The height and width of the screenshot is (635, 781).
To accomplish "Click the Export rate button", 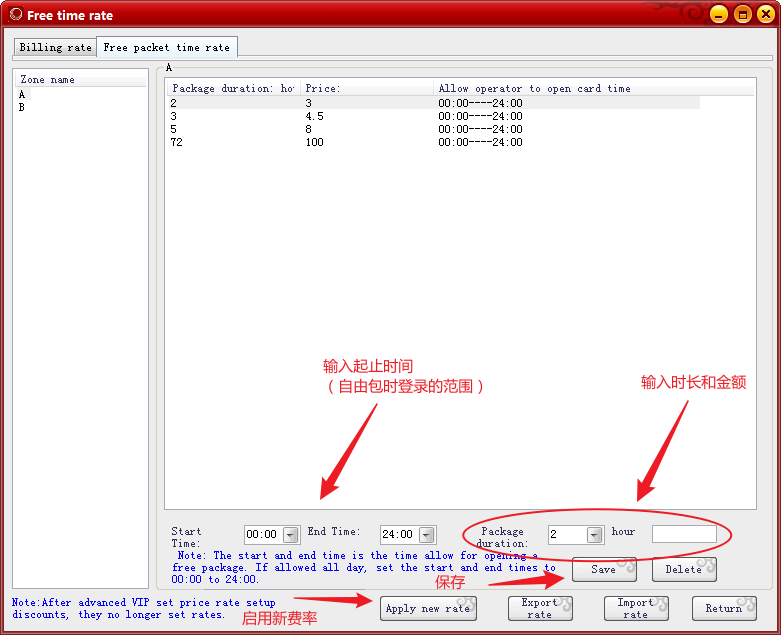I will (540, 609).
